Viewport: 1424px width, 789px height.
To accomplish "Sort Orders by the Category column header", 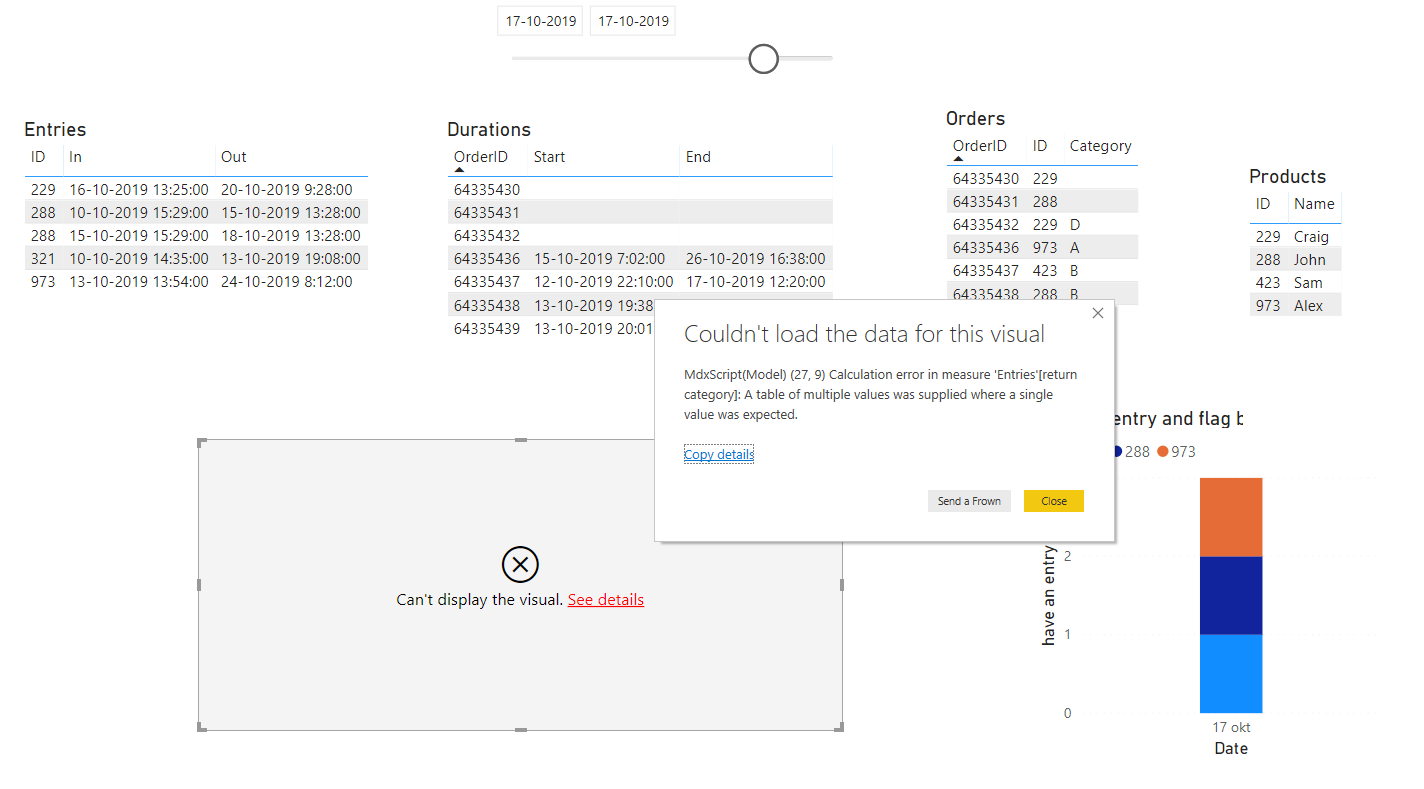I will click(x=1100, y=146).
